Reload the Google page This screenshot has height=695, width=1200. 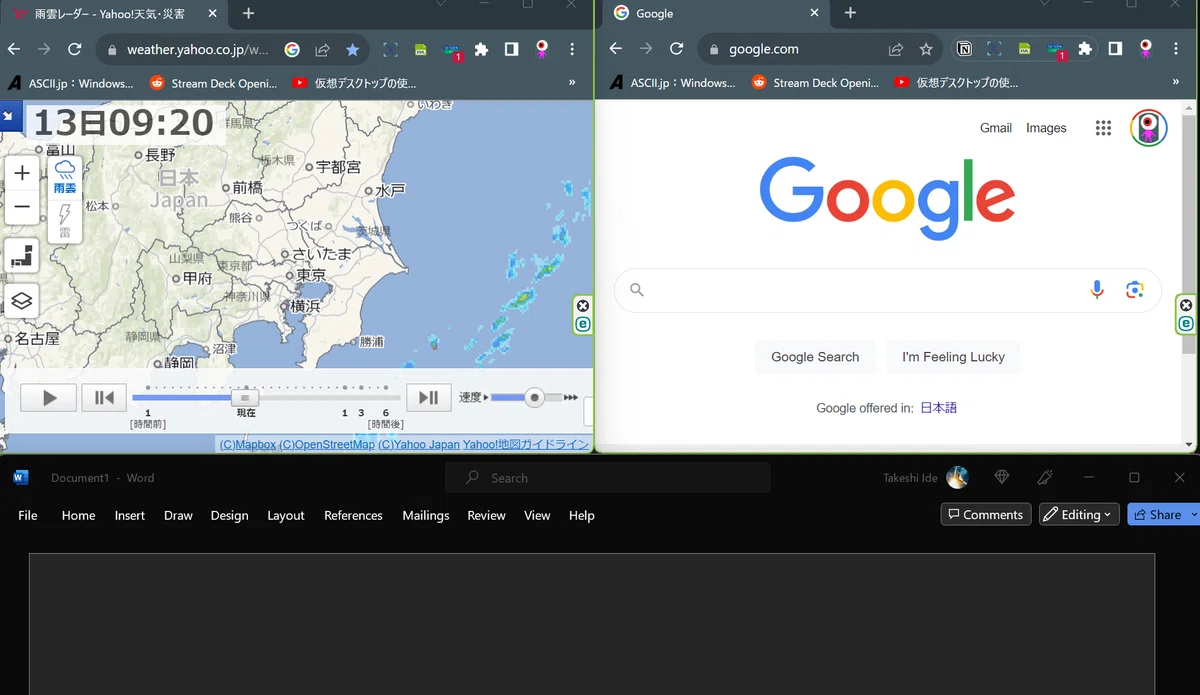click(676, 49)
